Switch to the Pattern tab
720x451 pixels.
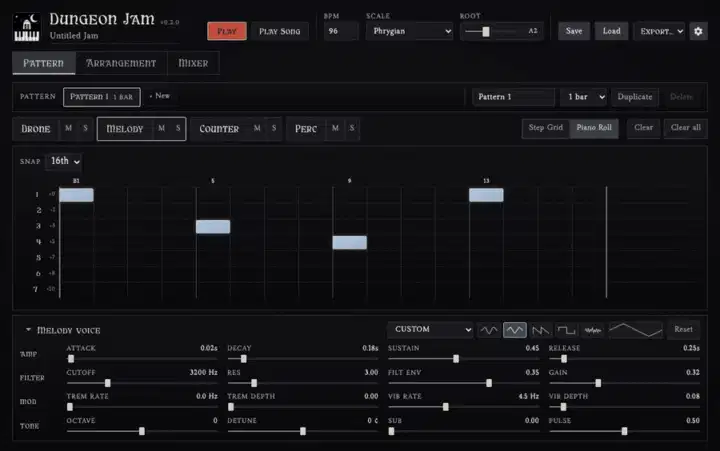pos(44,63)
